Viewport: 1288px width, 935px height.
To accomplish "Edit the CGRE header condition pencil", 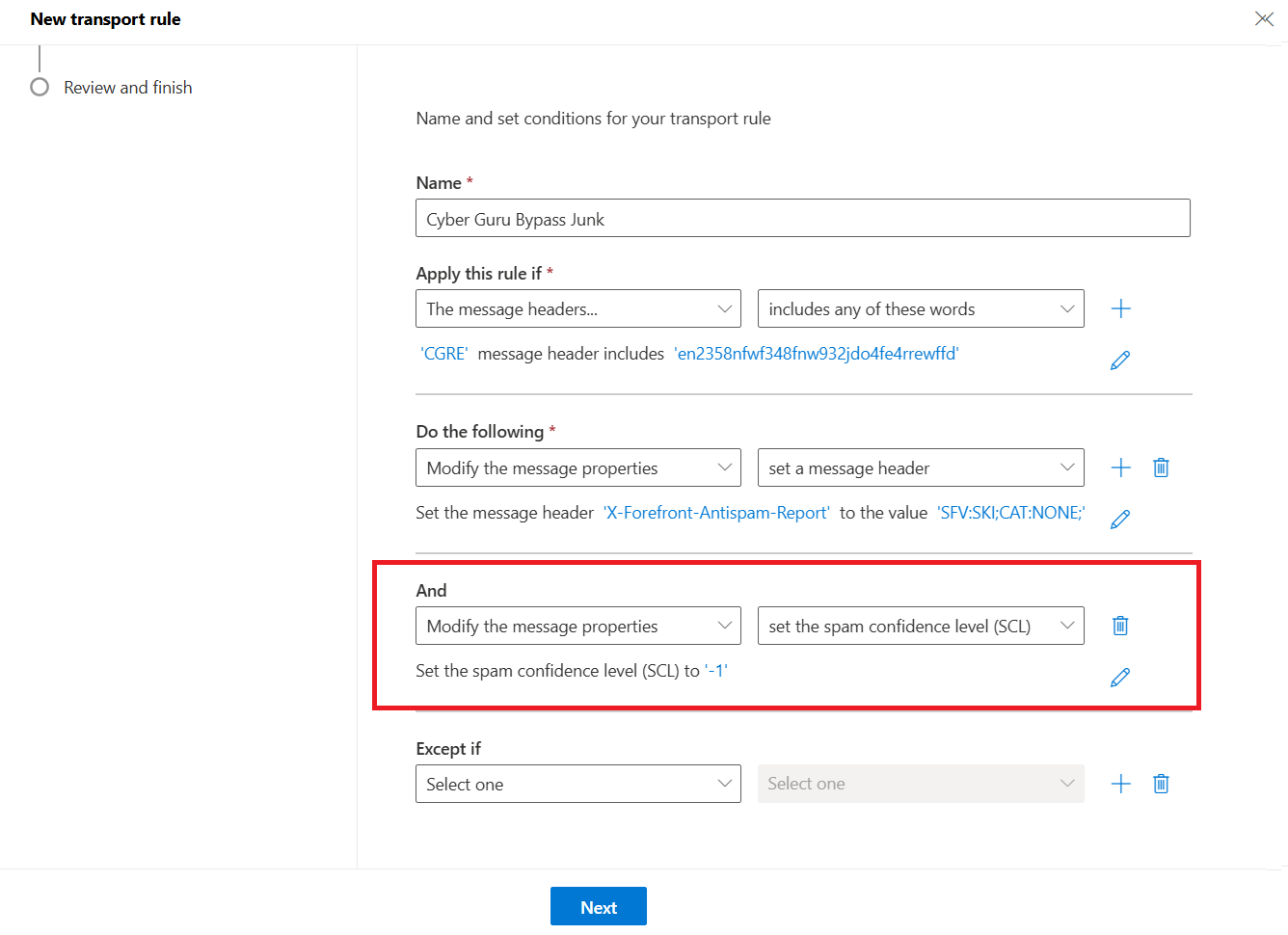I will (1120, 361).
